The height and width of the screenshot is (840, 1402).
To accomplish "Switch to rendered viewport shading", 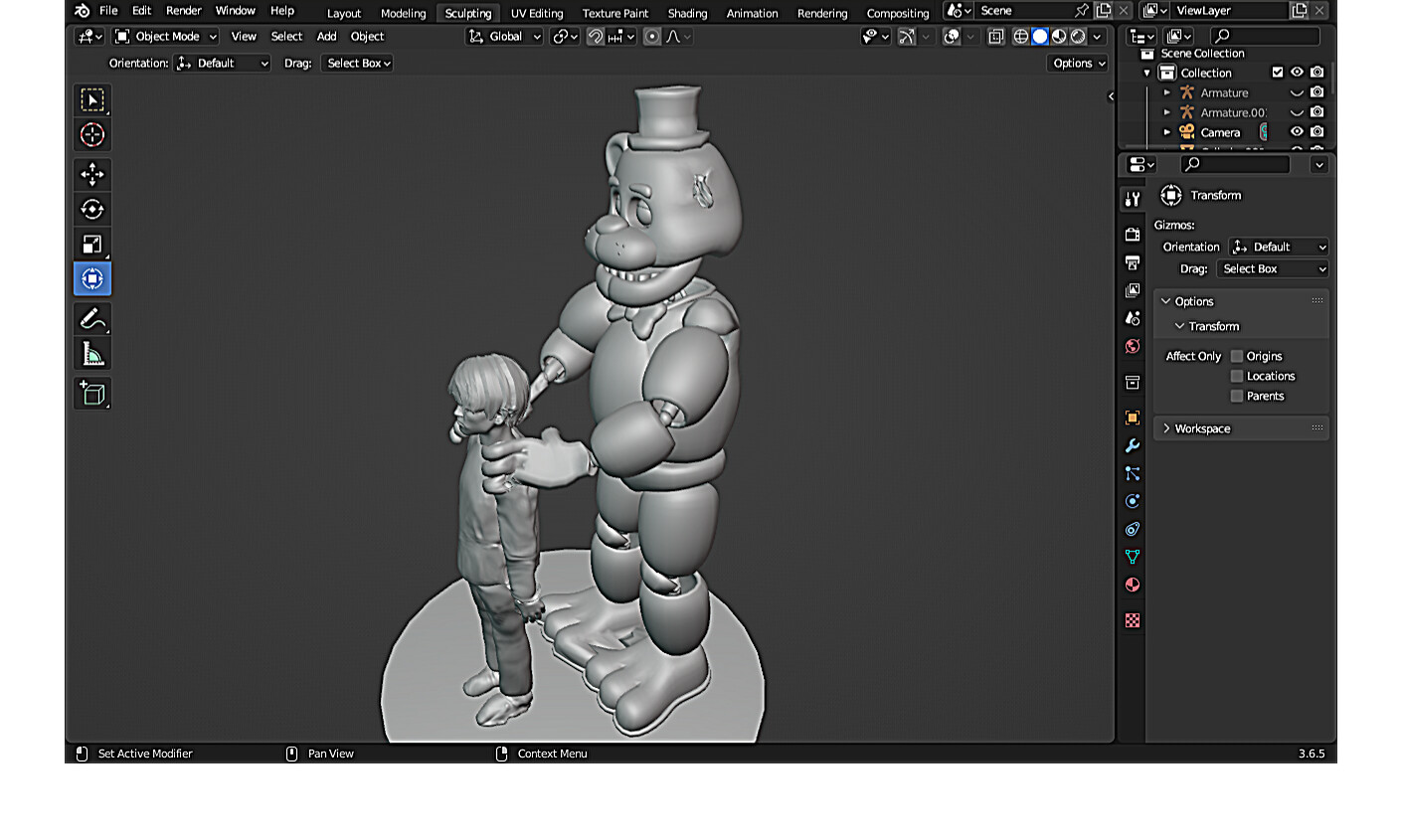I will tap(1077, 37).
